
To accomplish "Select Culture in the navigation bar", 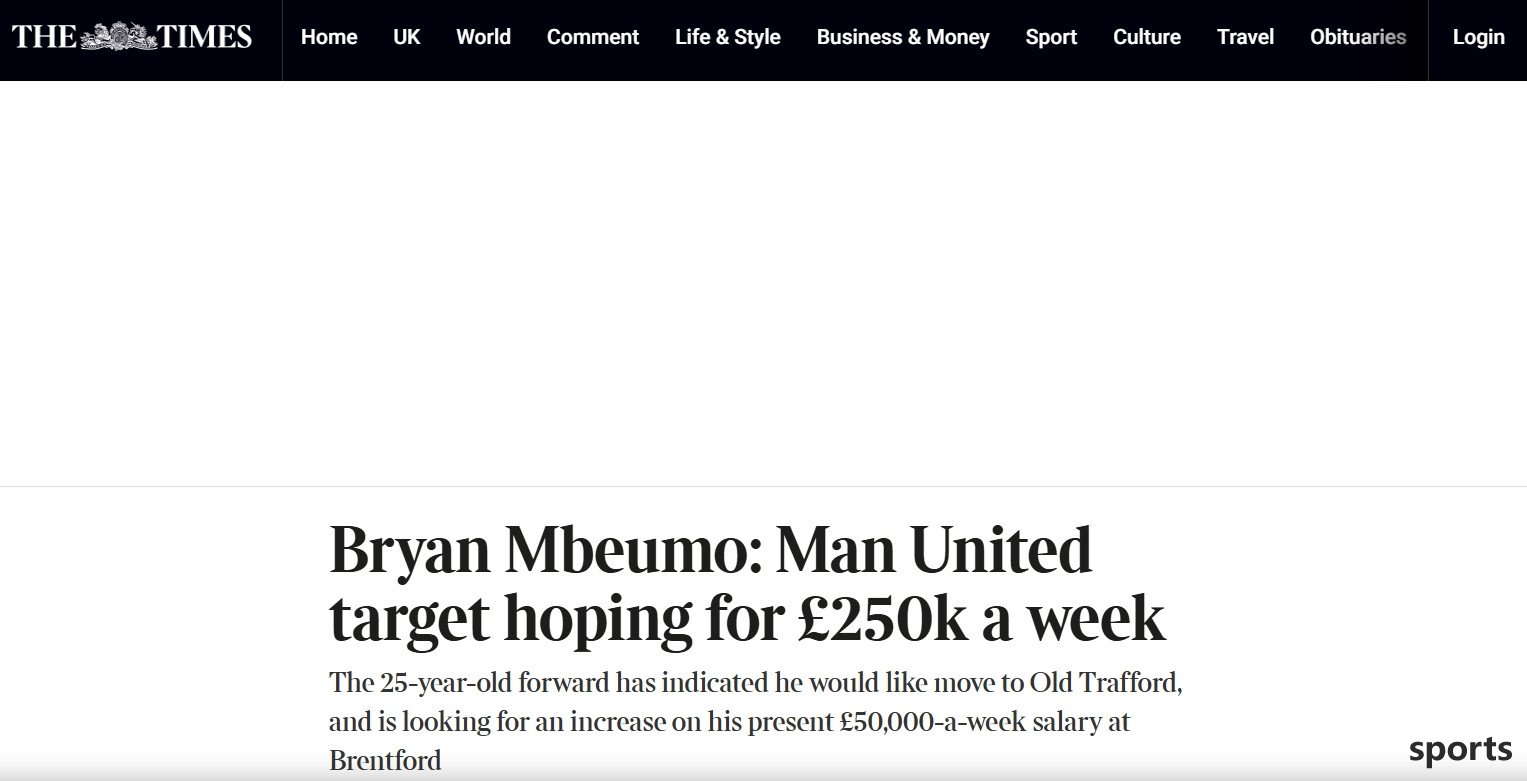I will point(1147,37).
